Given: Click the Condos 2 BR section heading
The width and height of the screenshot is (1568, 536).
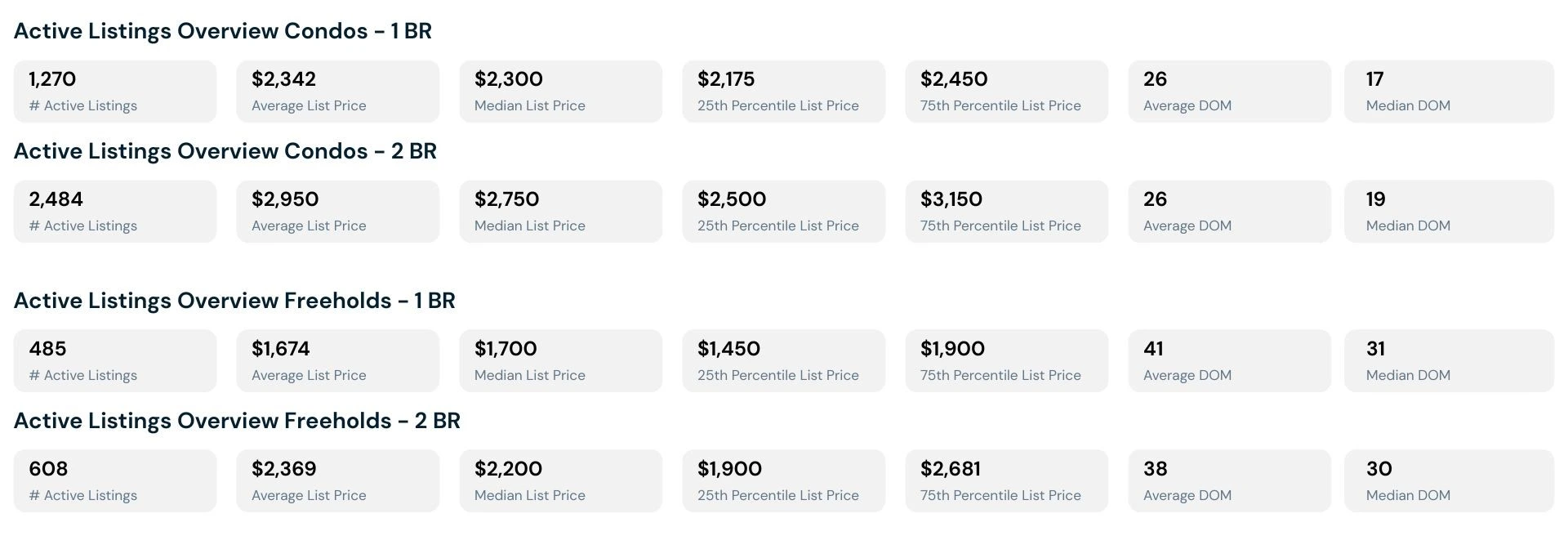Looking at the screenshot, I should click(x=225, y=151).
